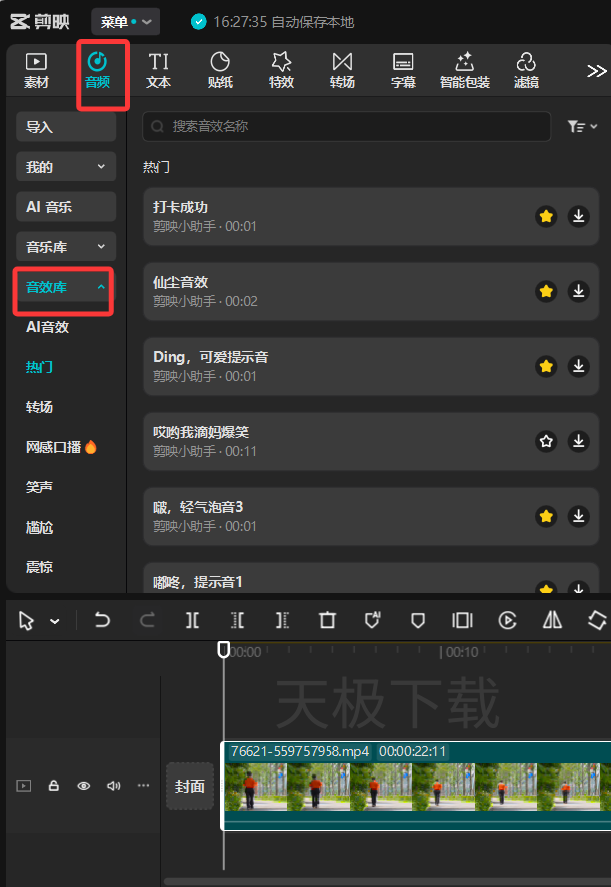Screen dimensions: 611x887
Task: Delete left of playhead split tool
Action: click(238, 621)
